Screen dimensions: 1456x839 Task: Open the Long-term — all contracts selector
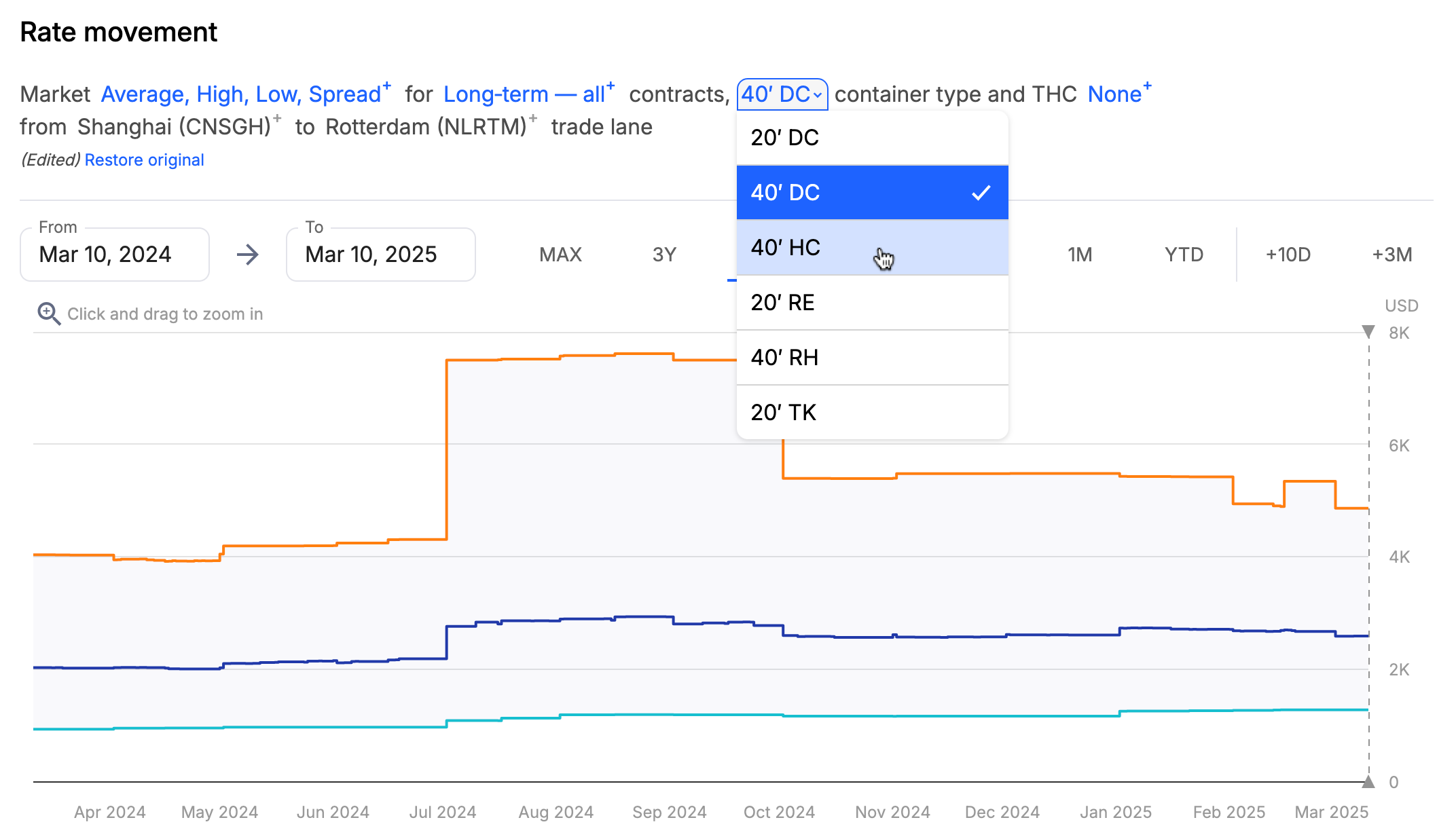pos(529,94)
